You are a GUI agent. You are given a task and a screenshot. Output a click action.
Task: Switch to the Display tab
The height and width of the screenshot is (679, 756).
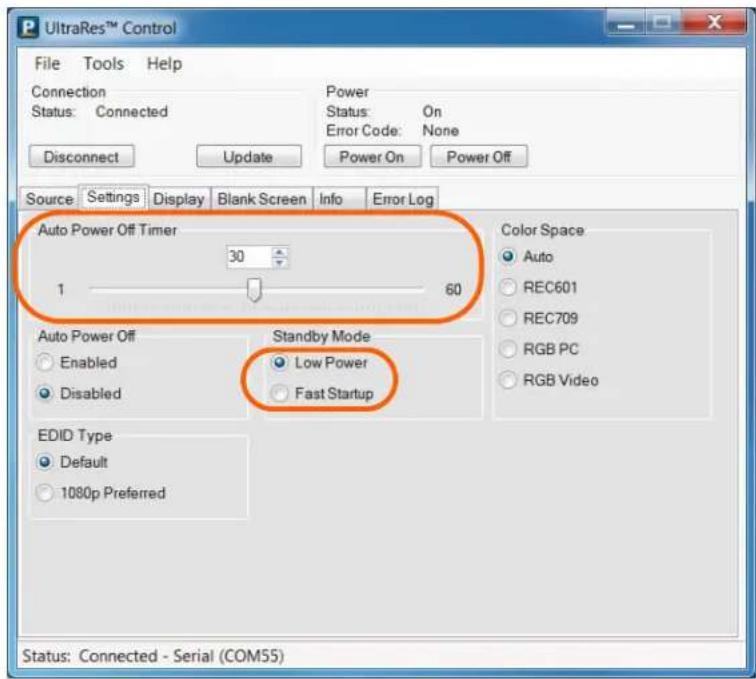[179, 199]
